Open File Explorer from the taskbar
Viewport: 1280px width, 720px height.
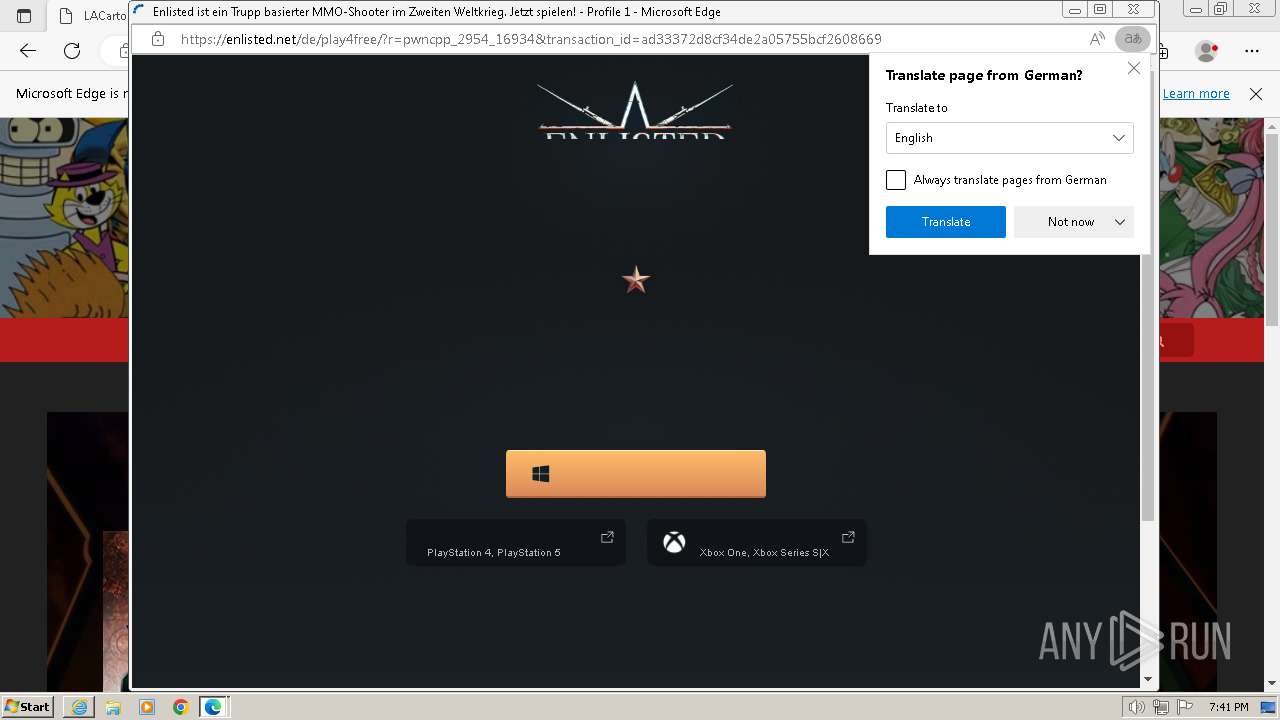[113, 707]
